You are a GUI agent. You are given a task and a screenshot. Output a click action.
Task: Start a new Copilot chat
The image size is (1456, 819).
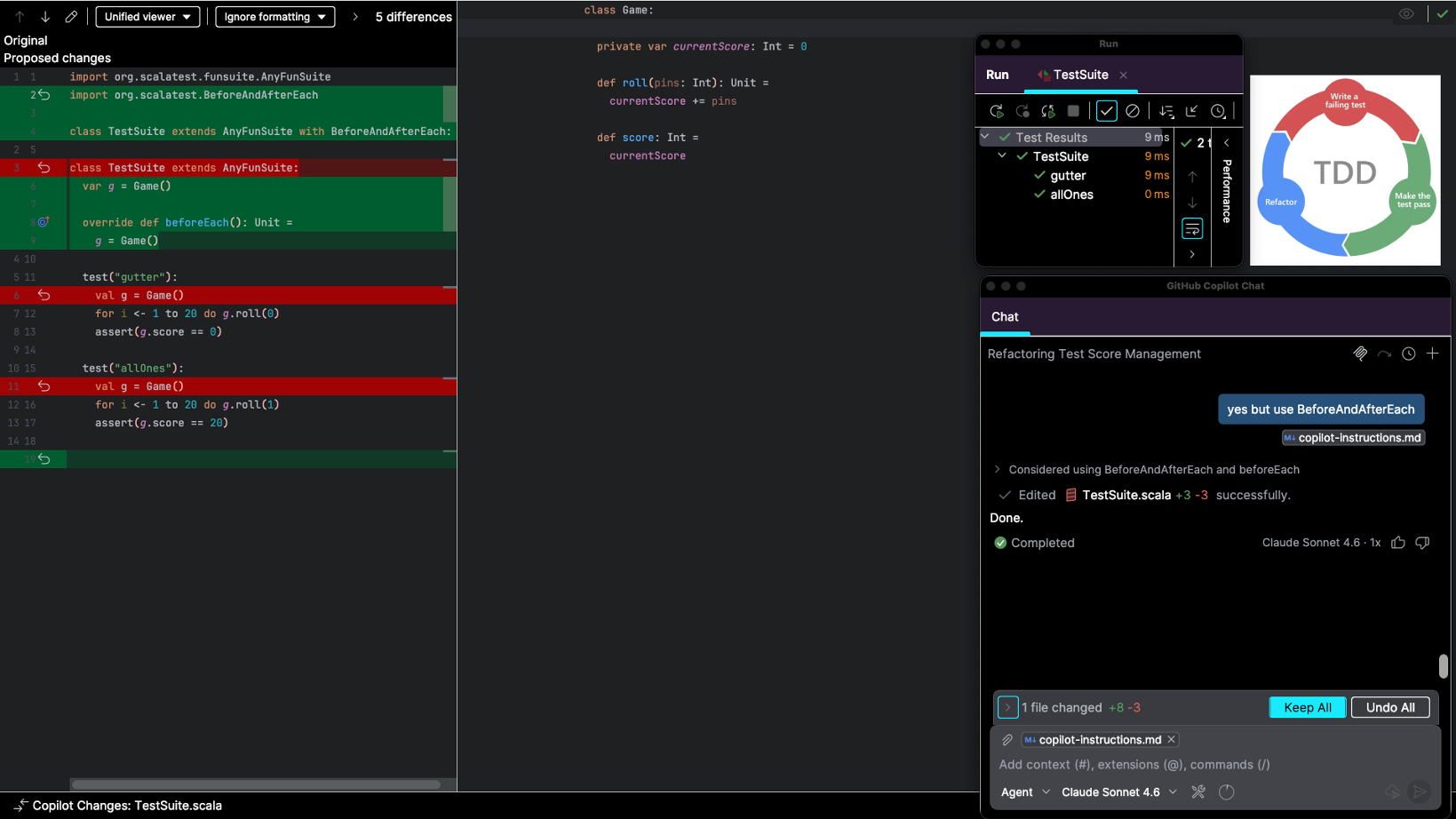[1432, 354]
